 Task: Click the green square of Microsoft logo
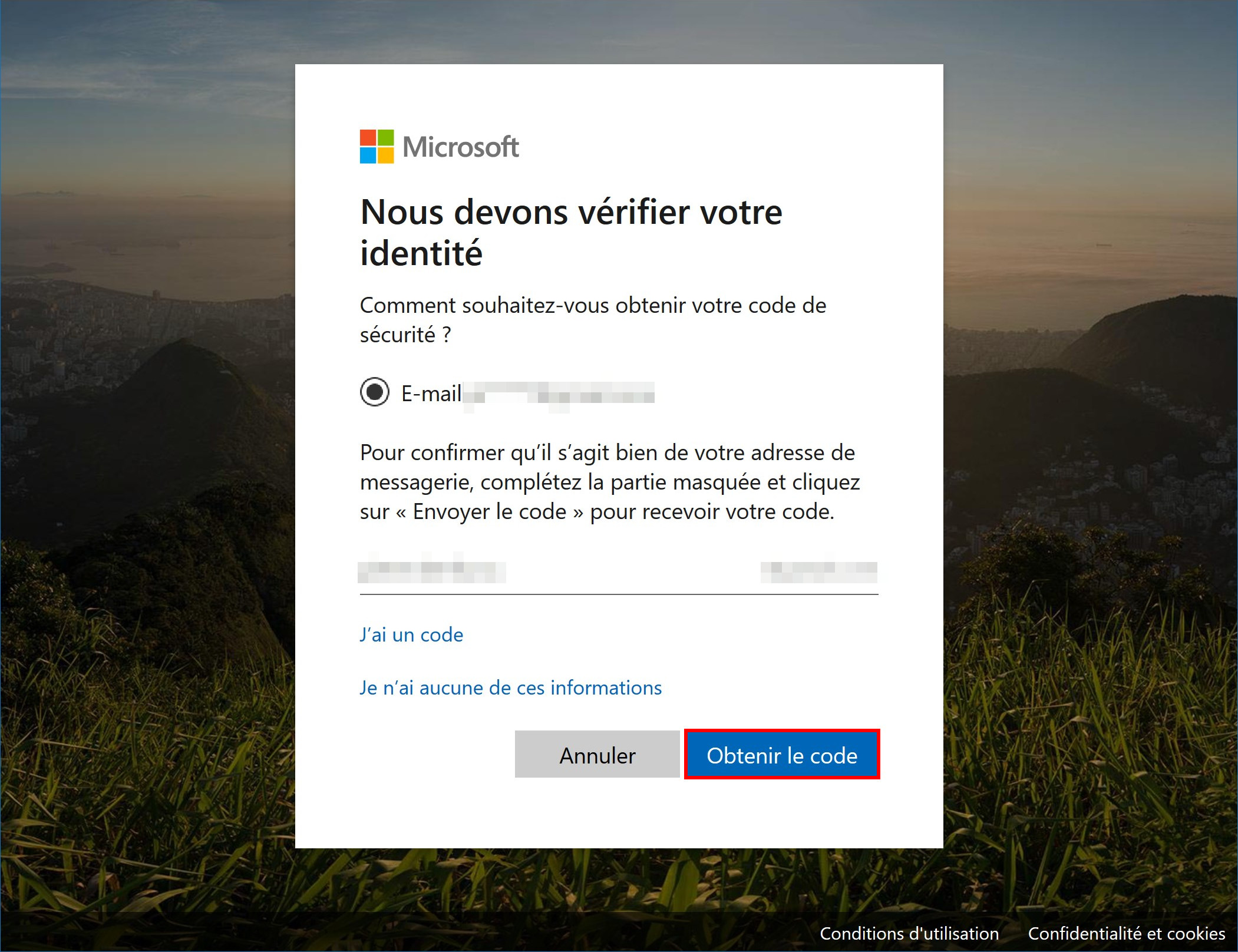[385, 137]
